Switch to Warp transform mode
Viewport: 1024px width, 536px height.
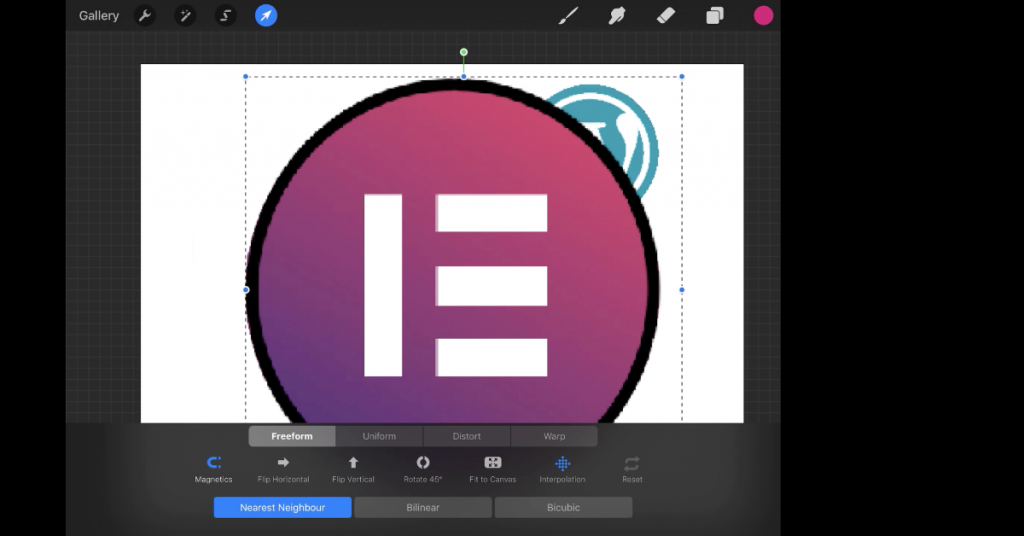(x=554, y=436)
